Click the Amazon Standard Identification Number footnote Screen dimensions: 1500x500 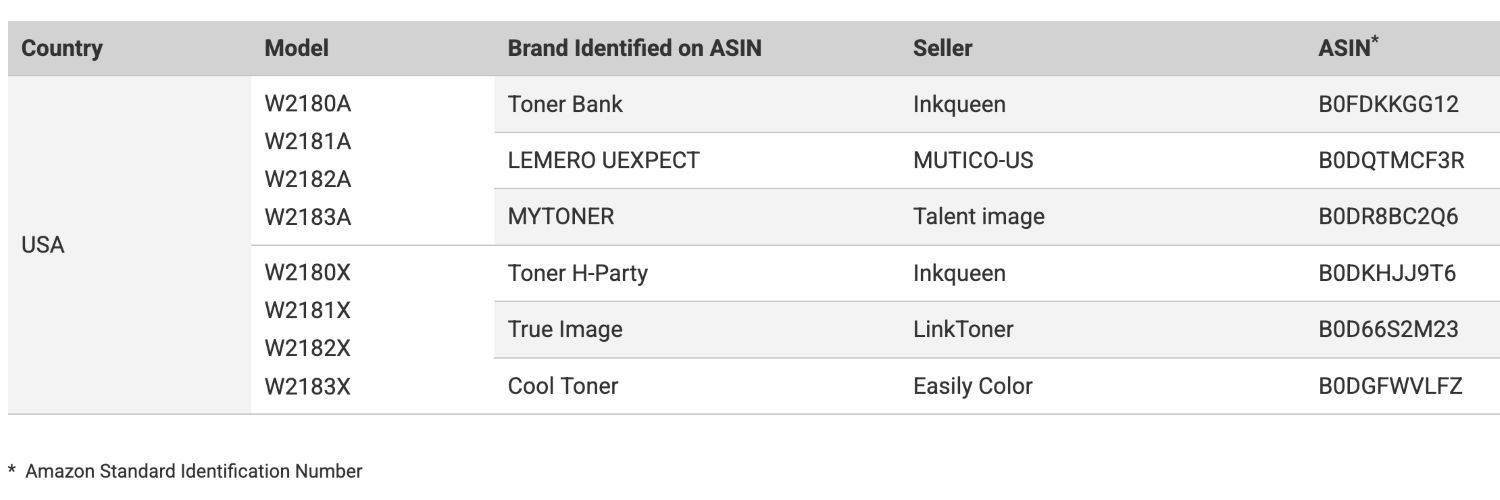coord(193,470)
